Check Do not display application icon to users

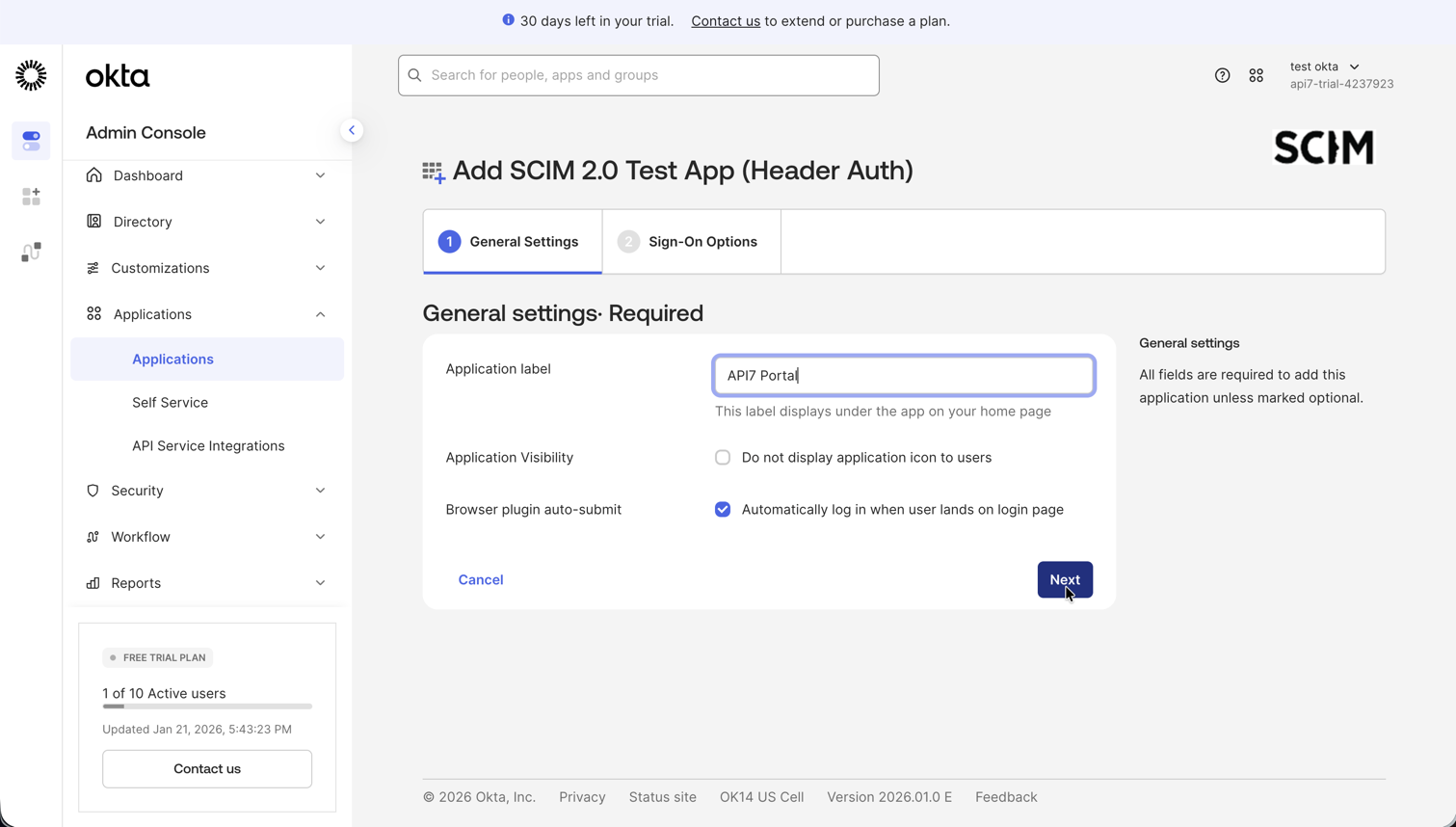(x=723, y=457)
